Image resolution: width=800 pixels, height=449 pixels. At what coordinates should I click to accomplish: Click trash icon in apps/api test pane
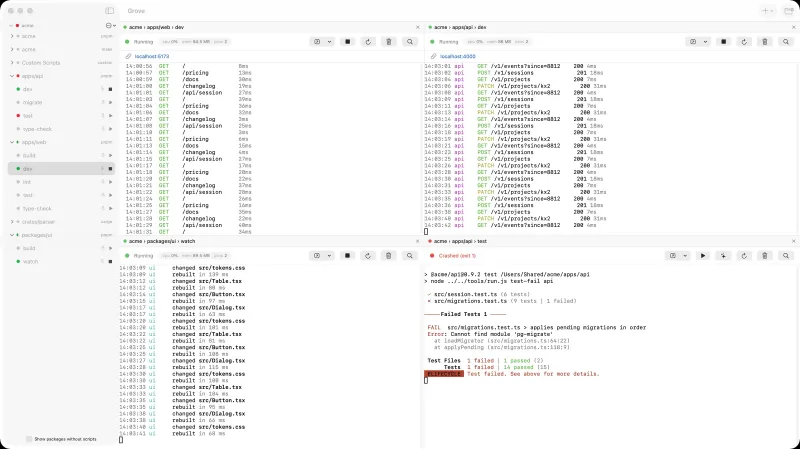coord(765,256)
